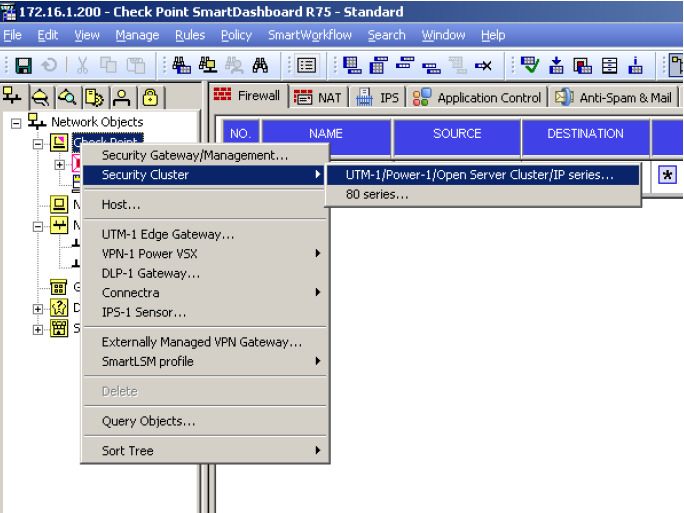Highlight Security Cluster context menu entry
The width and height of the screenshot is (684, 513).
pos(205,175)
